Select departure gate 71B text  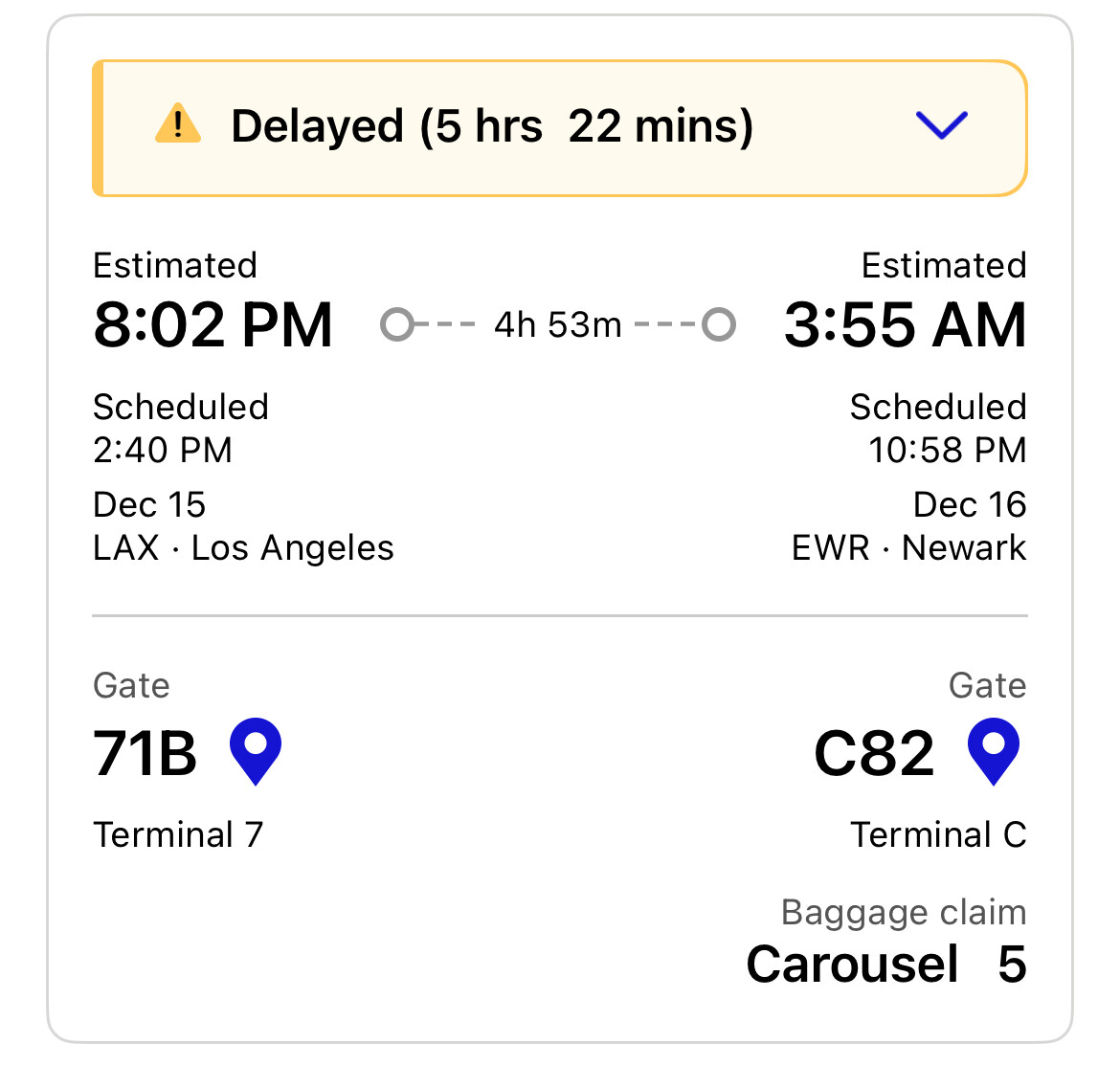(145, 753)
